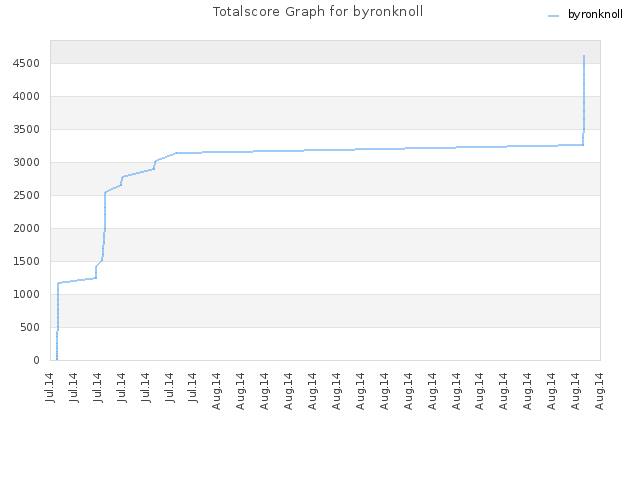Click the 1500 y-axis label
The width and height of the screenshot is (640, 480).
tap(26, 261)
